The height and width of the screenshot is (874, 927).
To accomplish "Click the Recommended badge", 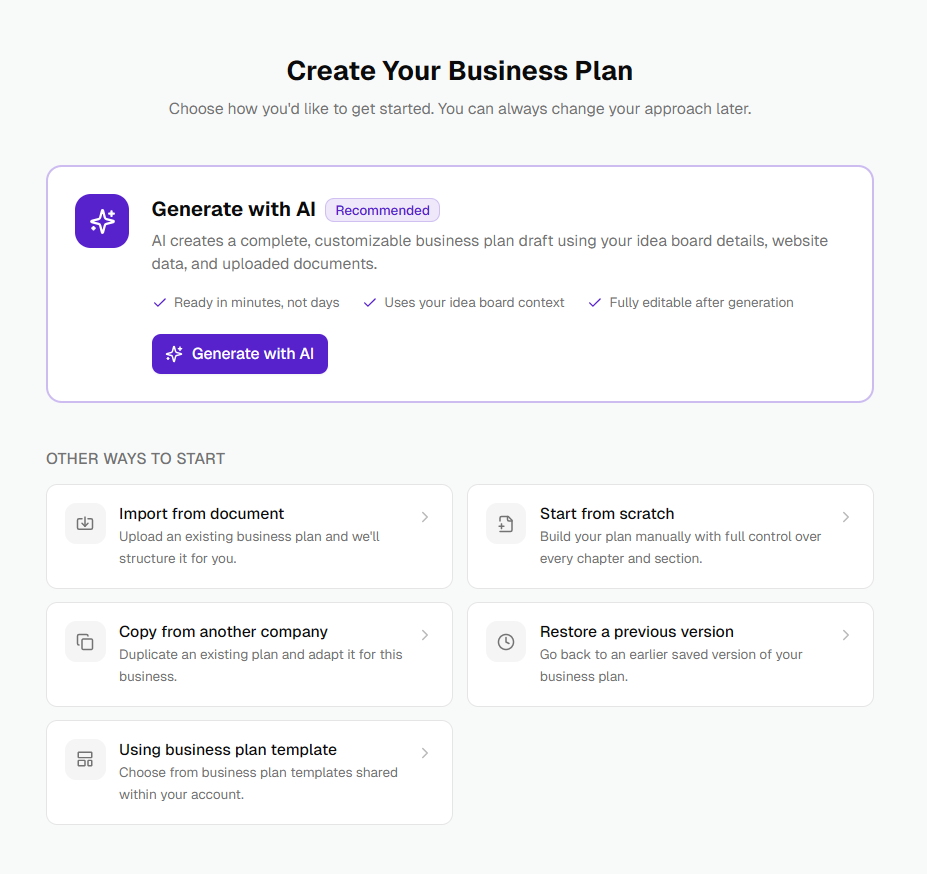I will click(383, 211).
